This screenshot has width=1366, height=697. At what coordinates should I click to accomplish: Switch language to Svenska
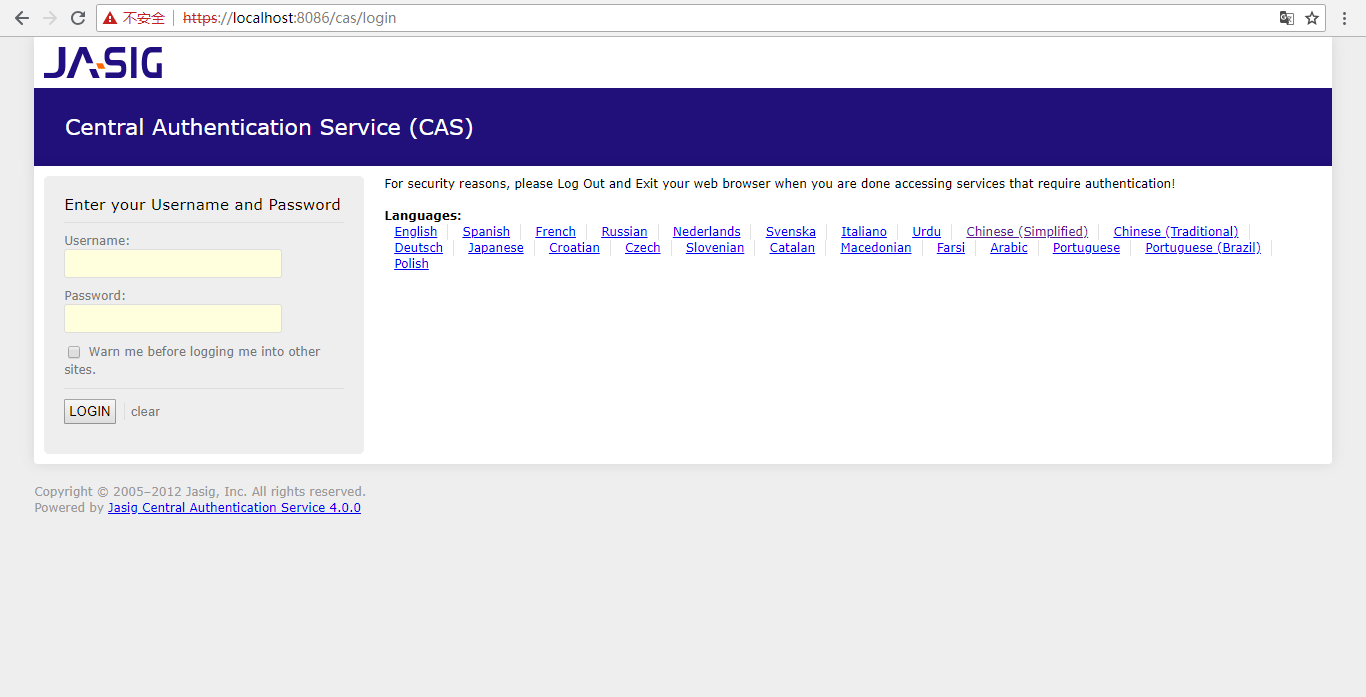(x=791, y=232)
